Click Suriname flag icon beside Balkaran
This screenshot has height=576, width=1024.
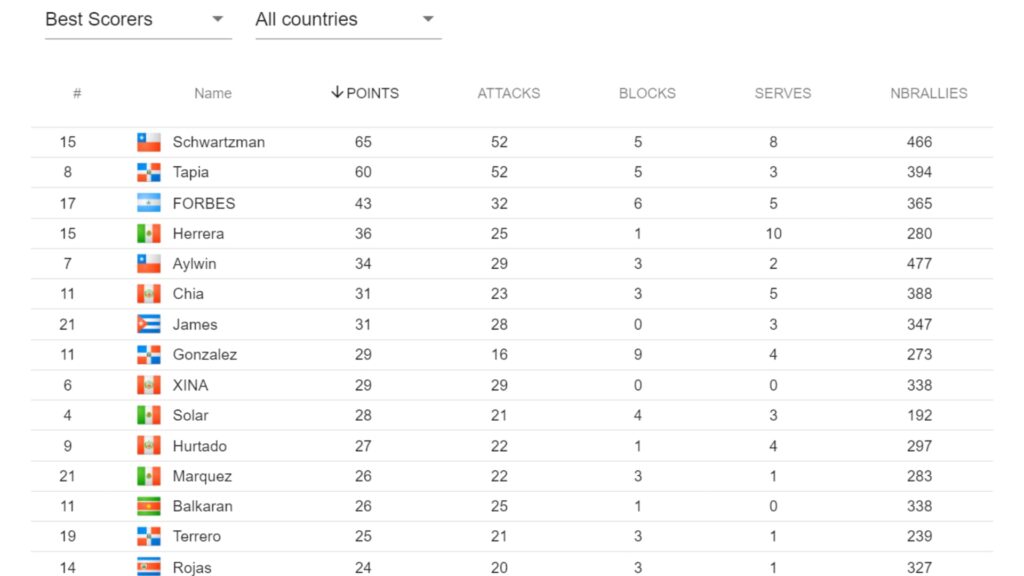149,506
